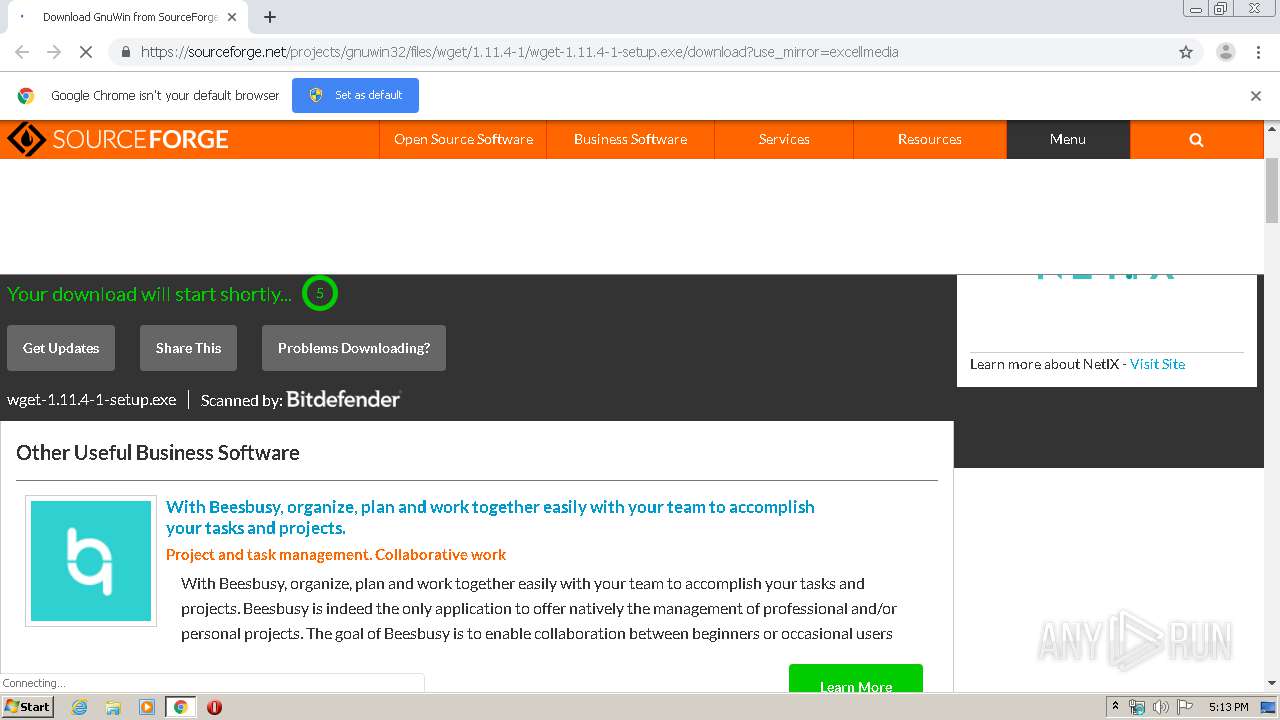Click the Share This button
Image resolution: width=1280 pixels, height=720 pixels.
pyautogui.click(x=188, y=348)
